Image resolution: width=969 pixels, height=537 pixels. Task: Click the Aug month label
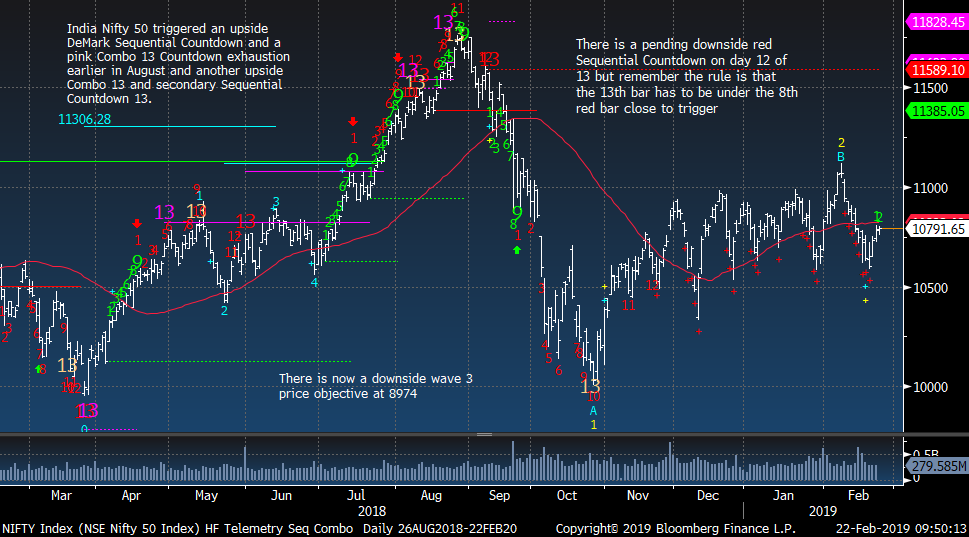(x=431, y=496)
